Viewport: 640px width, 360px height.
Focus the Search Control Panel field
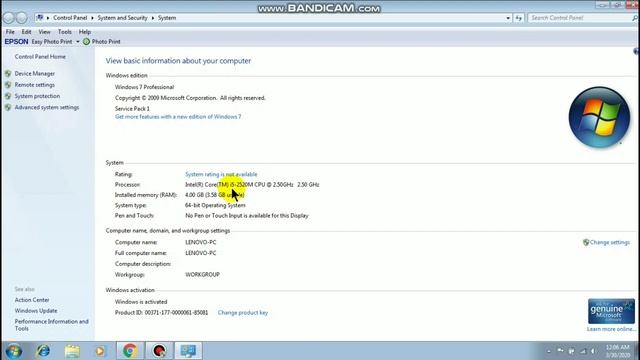[580, 18]
